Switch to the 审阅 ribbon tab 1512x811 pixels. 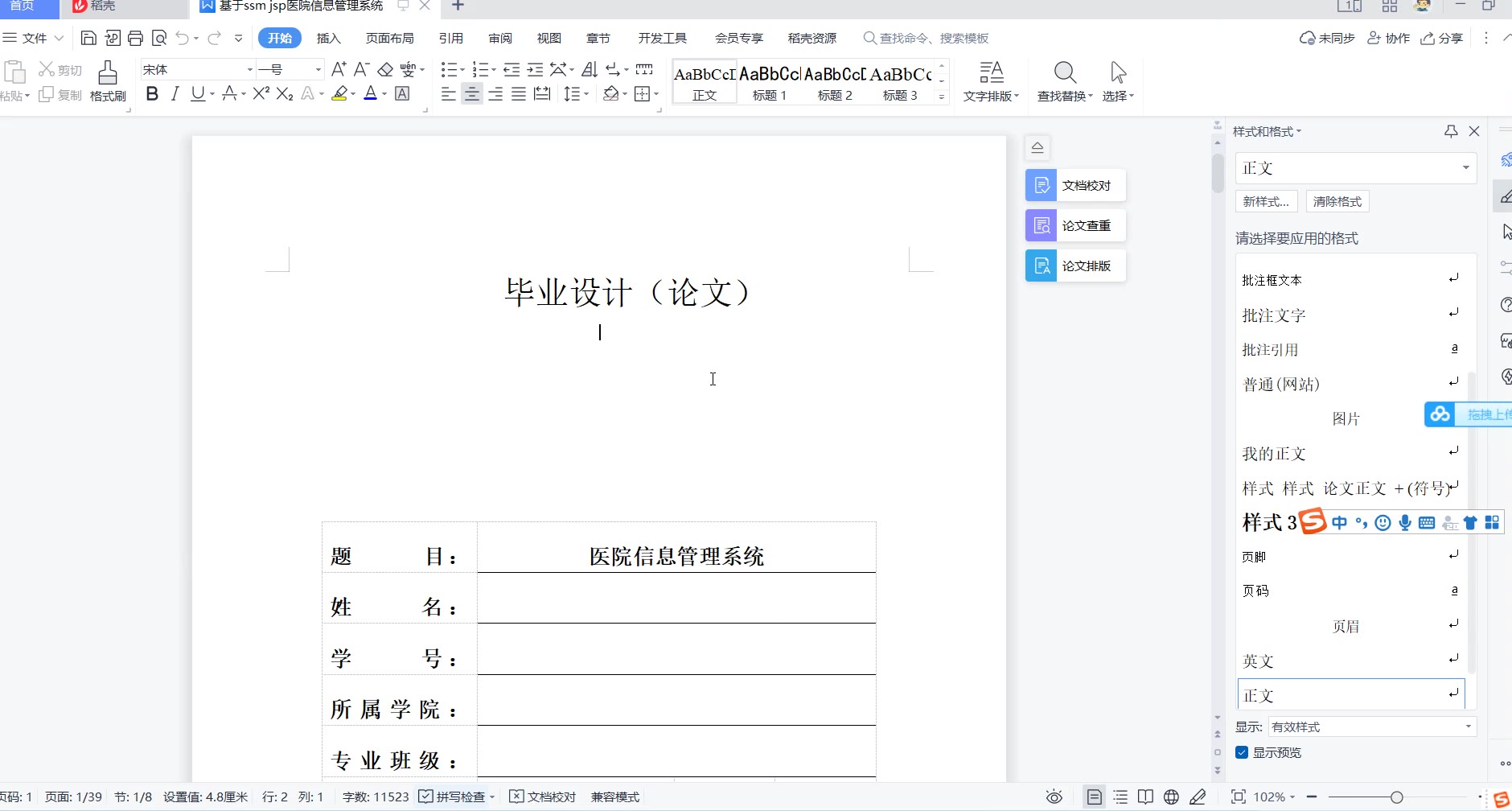[500, 38]
